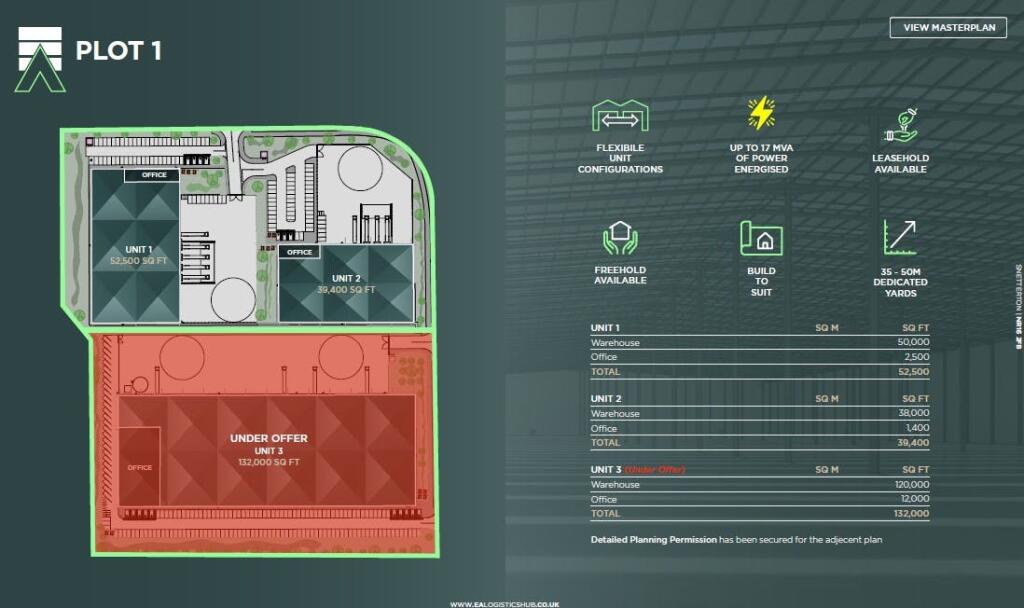This screenshot has height=608, width=1024.
Task: Select the Unit 3 office block
Action: pos(139,467)
